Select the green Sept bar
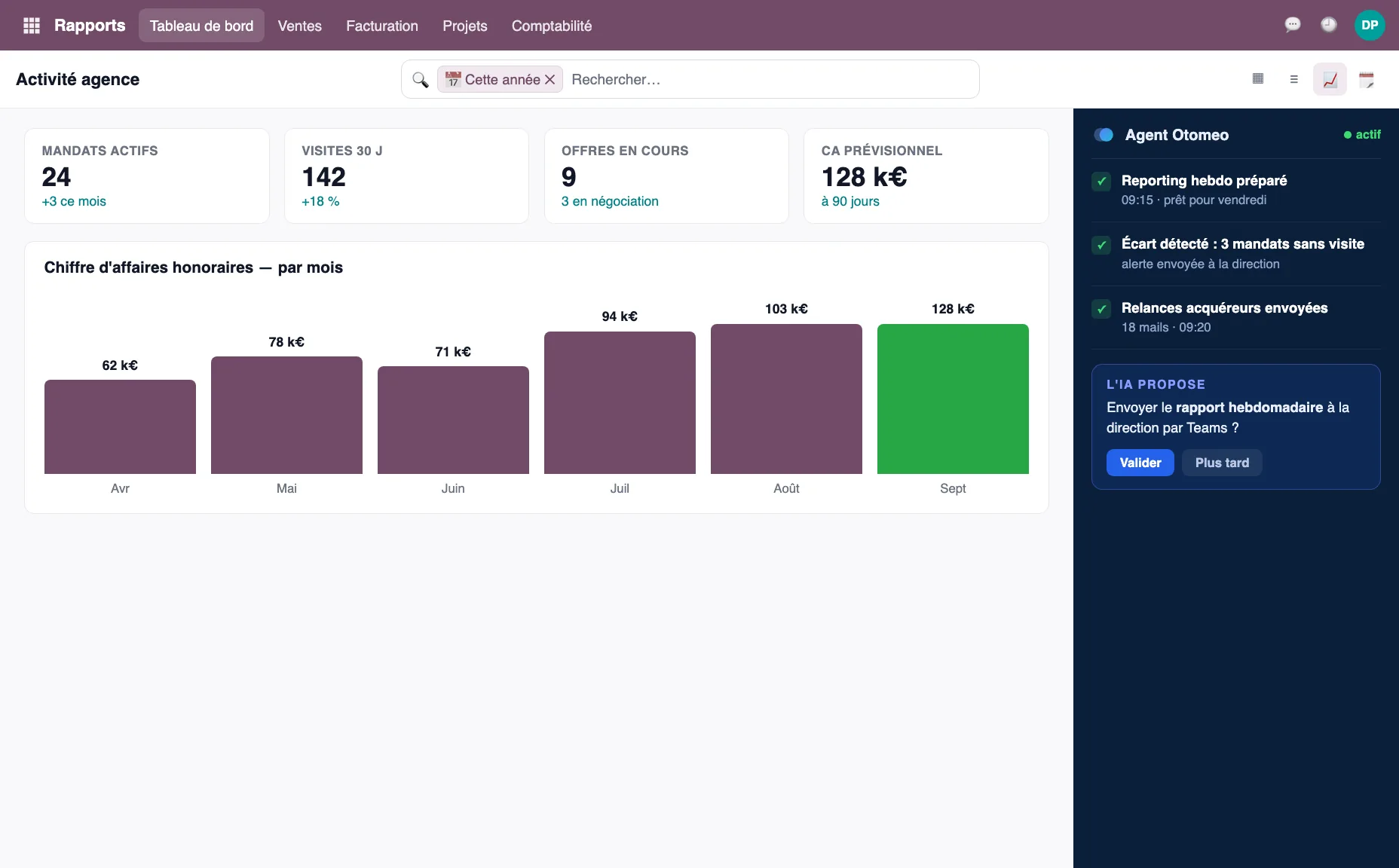 pos(953,399)
